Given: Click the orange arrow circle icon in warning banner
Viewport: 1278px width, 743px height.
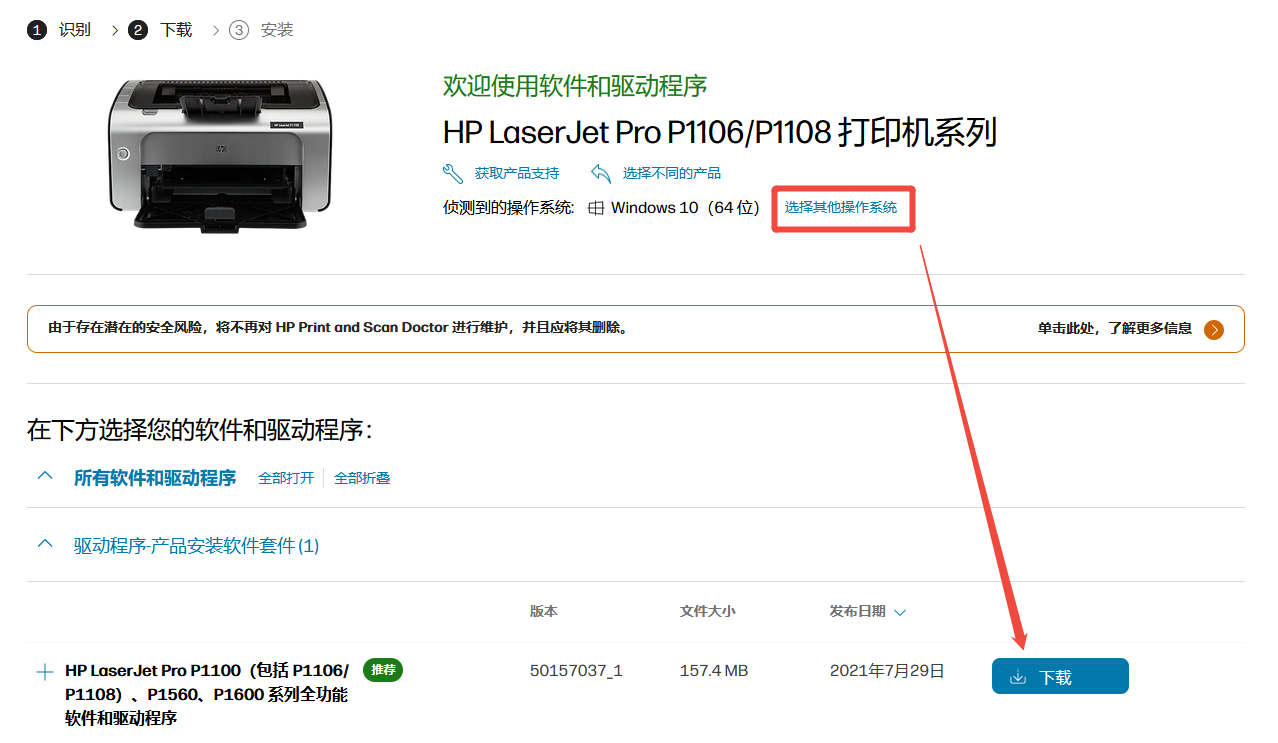Looking at the screenshot, I should pos(1214,329).
